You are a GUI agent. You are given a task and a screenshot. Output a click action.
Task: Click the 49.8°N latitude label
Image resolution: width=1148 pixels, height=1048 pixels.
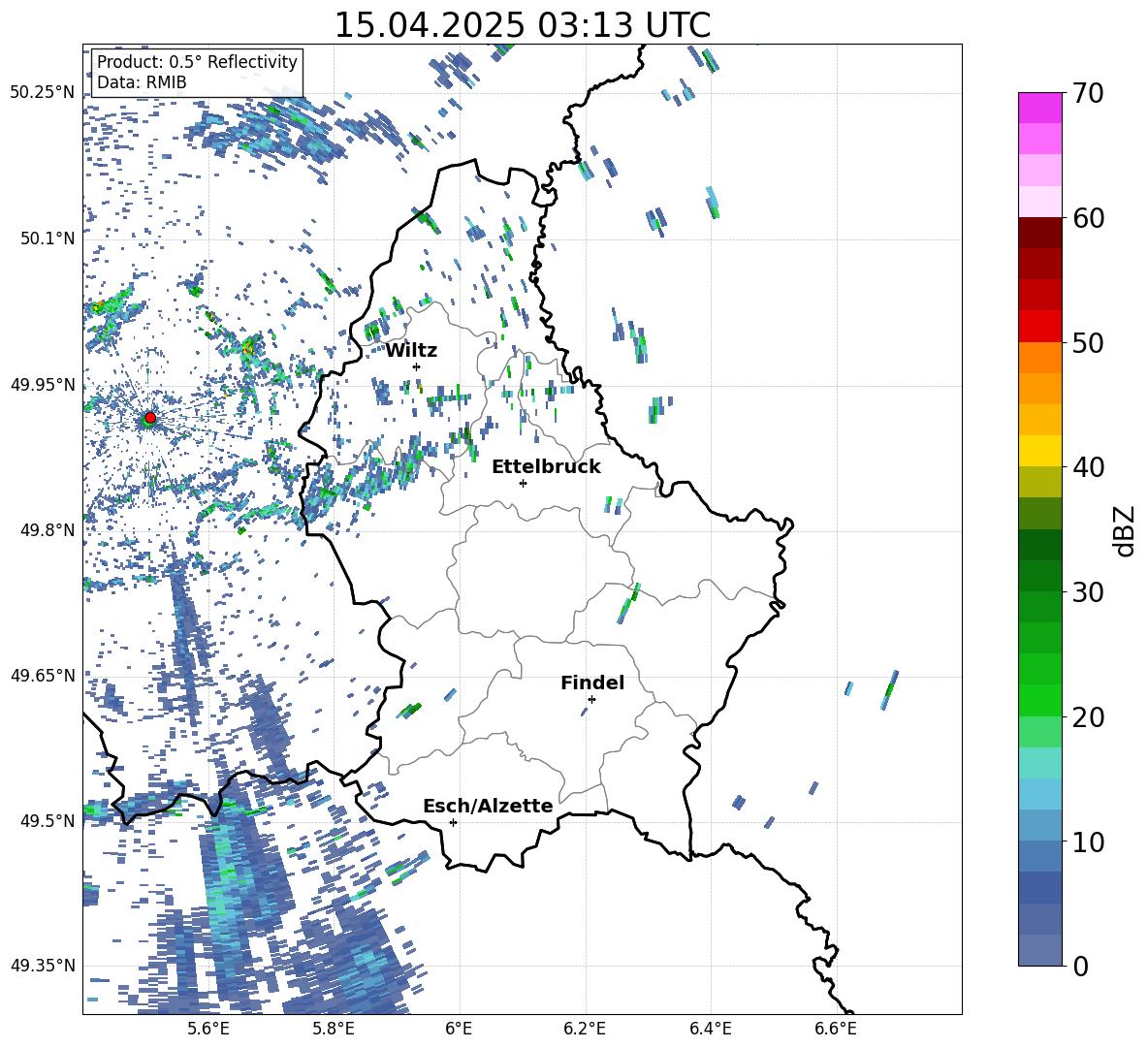click(48, 530)
